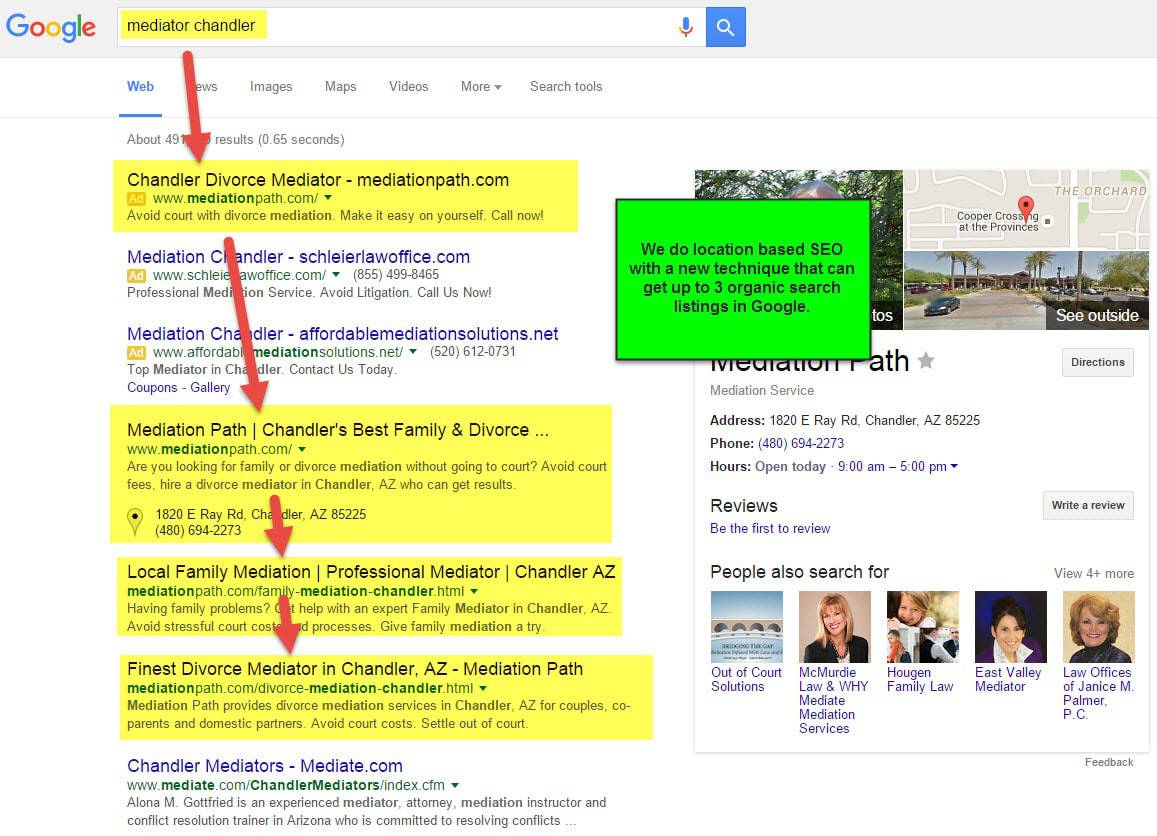Image resolution: width=1157 pixels, height=836 pixels.
Task: Click the Write a review button
Action: pyautogui.click(x=1087, y=505)
